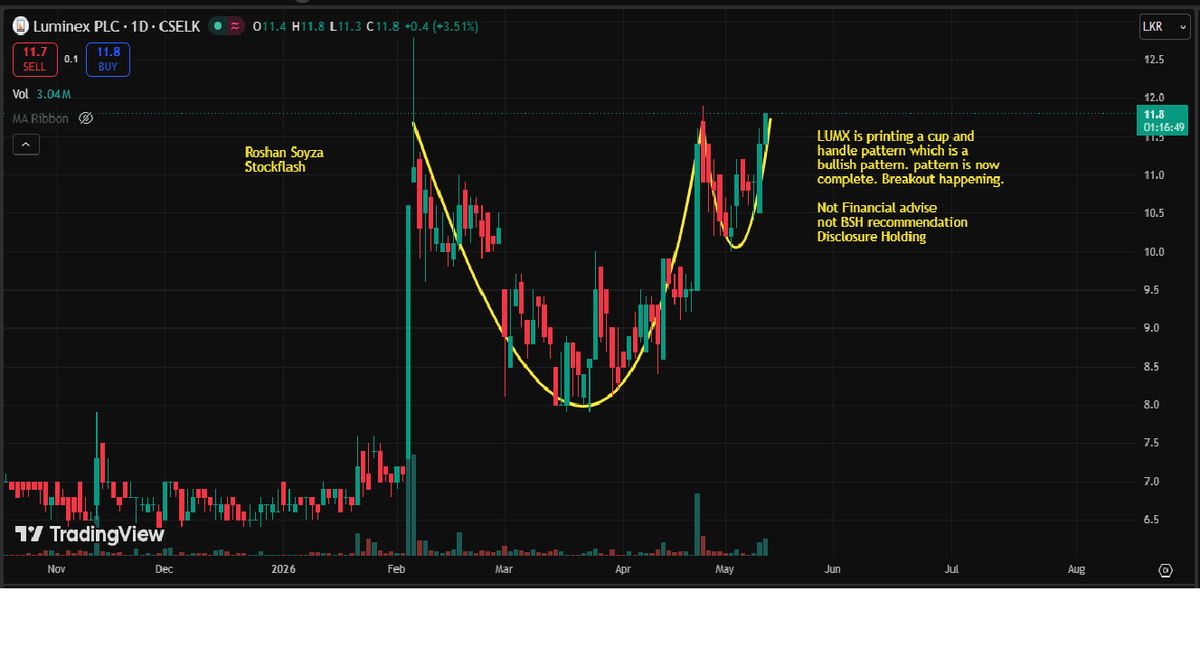Click the 12.5 price axis label

(x=1153, y=60)
